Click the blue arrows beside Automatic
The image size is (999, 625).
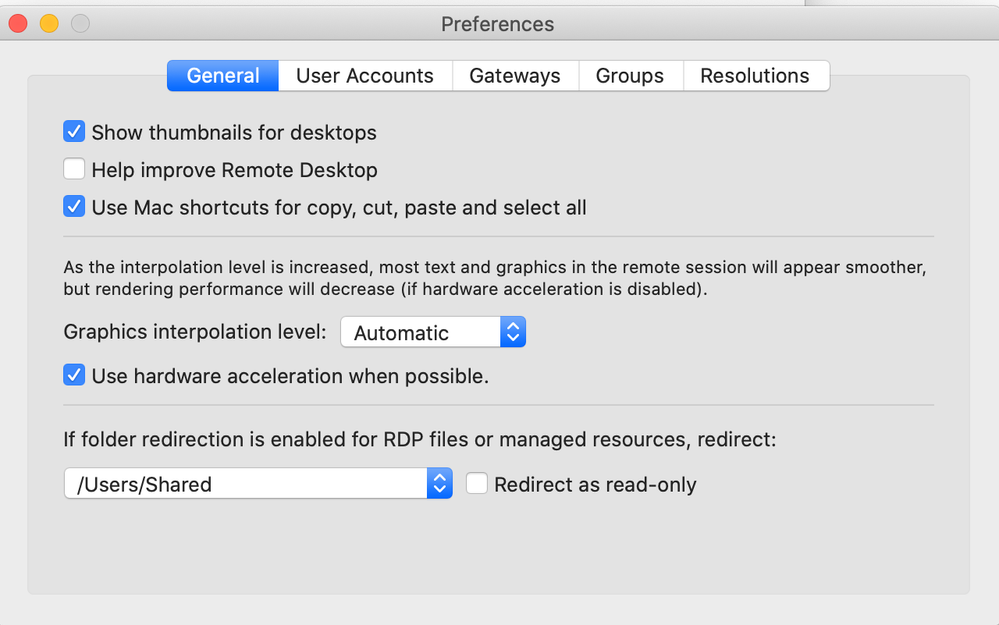click(x=513, y=332)
